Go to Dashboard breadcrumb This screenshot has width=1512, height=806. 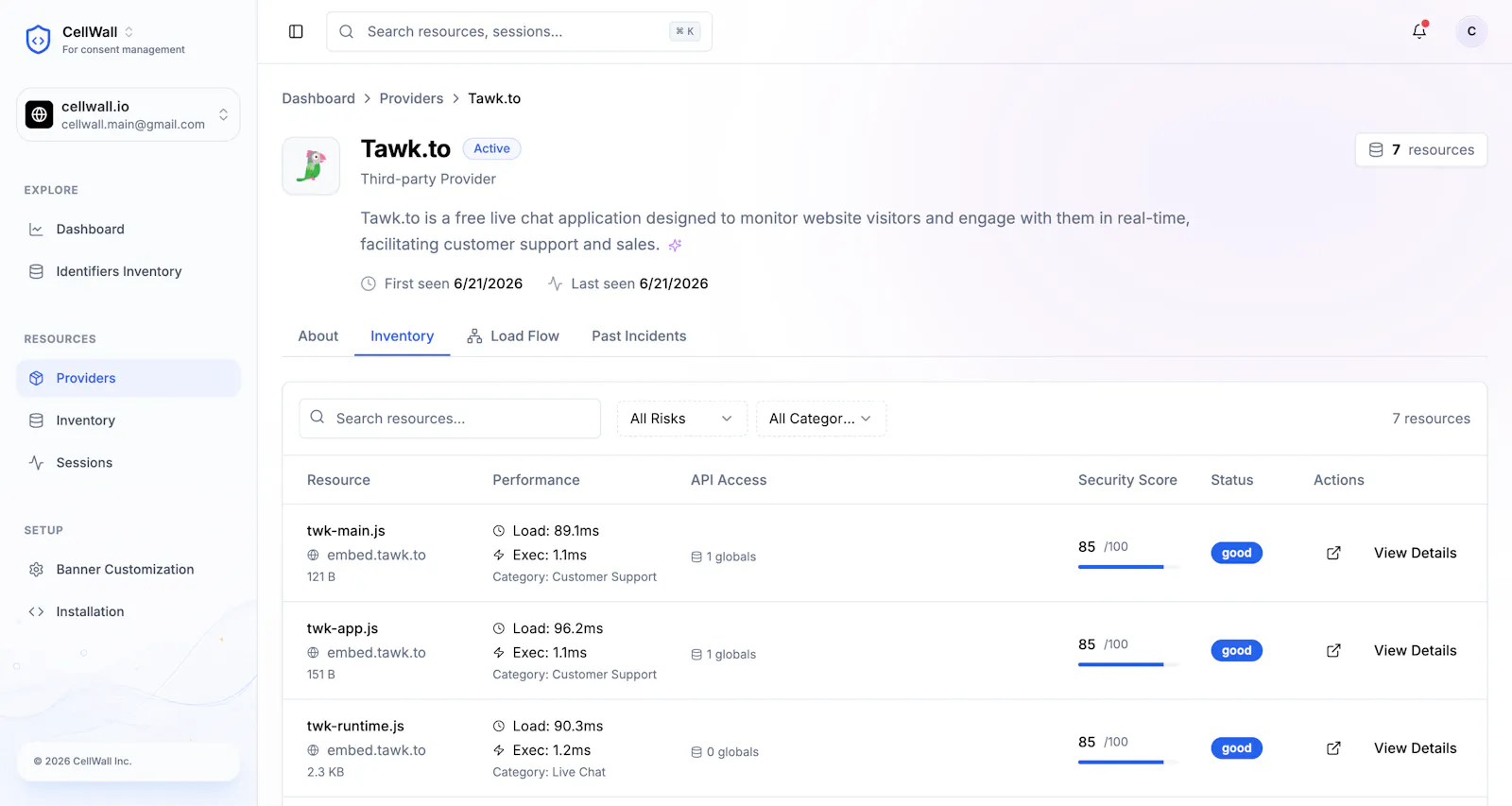click(318, 98)
